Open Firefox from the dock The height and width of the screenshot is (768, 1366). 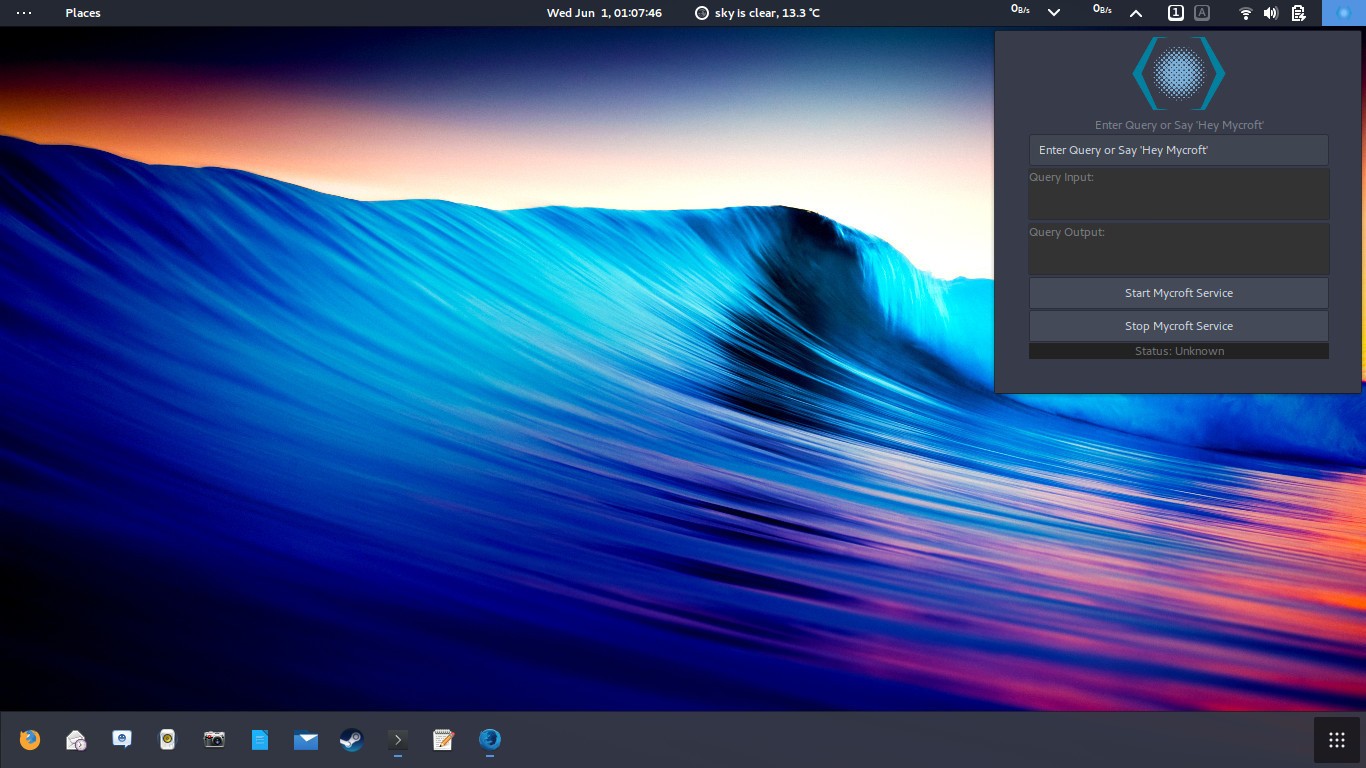(30, 740)
